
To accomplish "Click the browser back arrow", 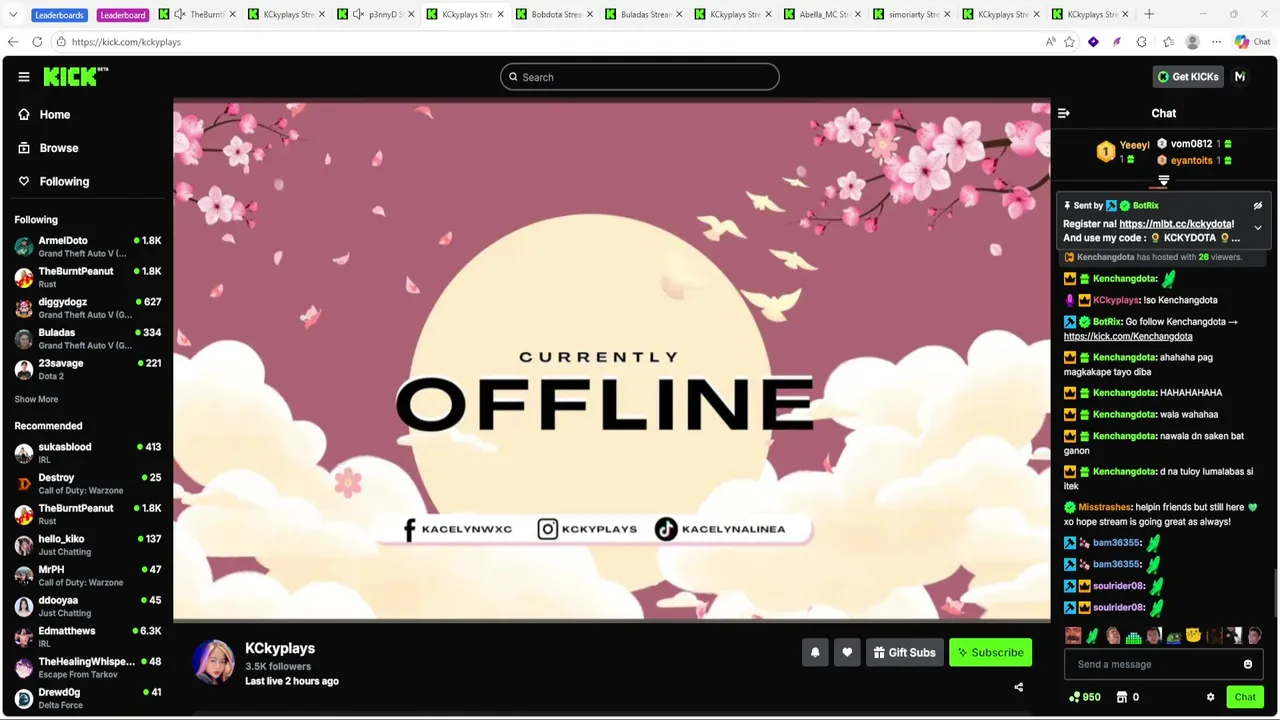I will [x=13, y=42].
